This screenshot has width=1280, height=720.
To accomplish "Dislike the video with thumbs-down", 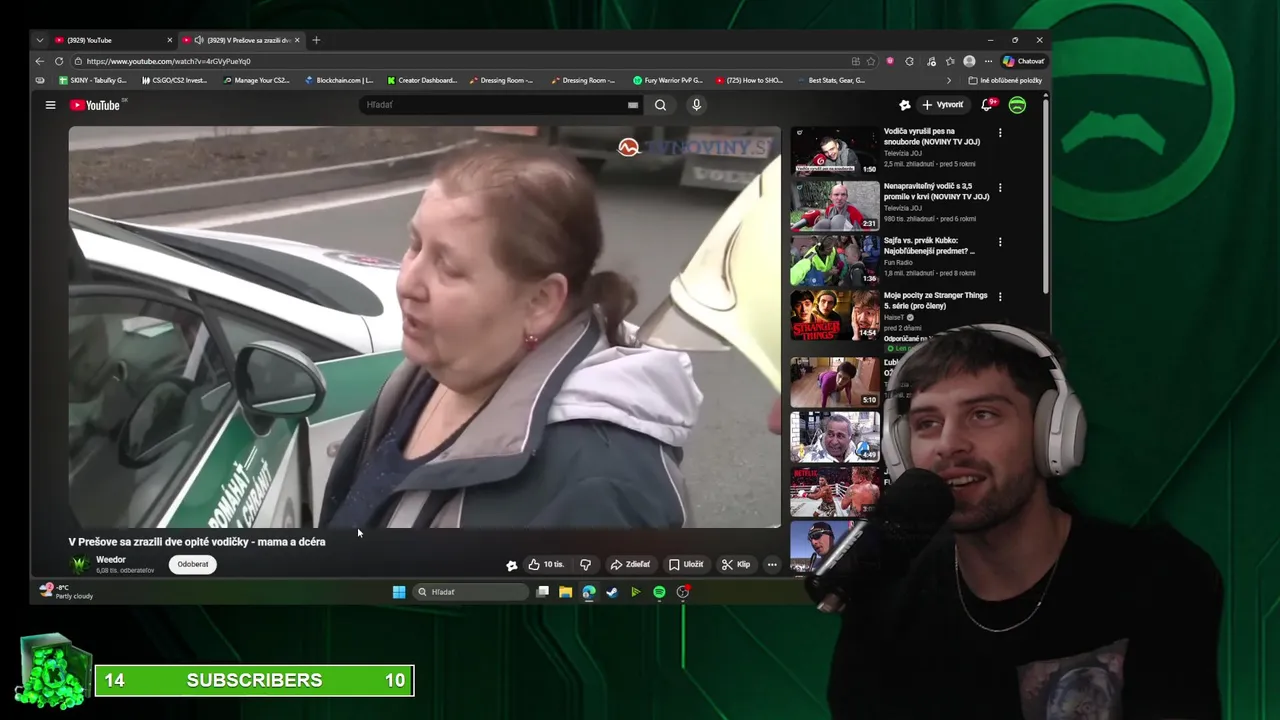I will tap(585, 564).
